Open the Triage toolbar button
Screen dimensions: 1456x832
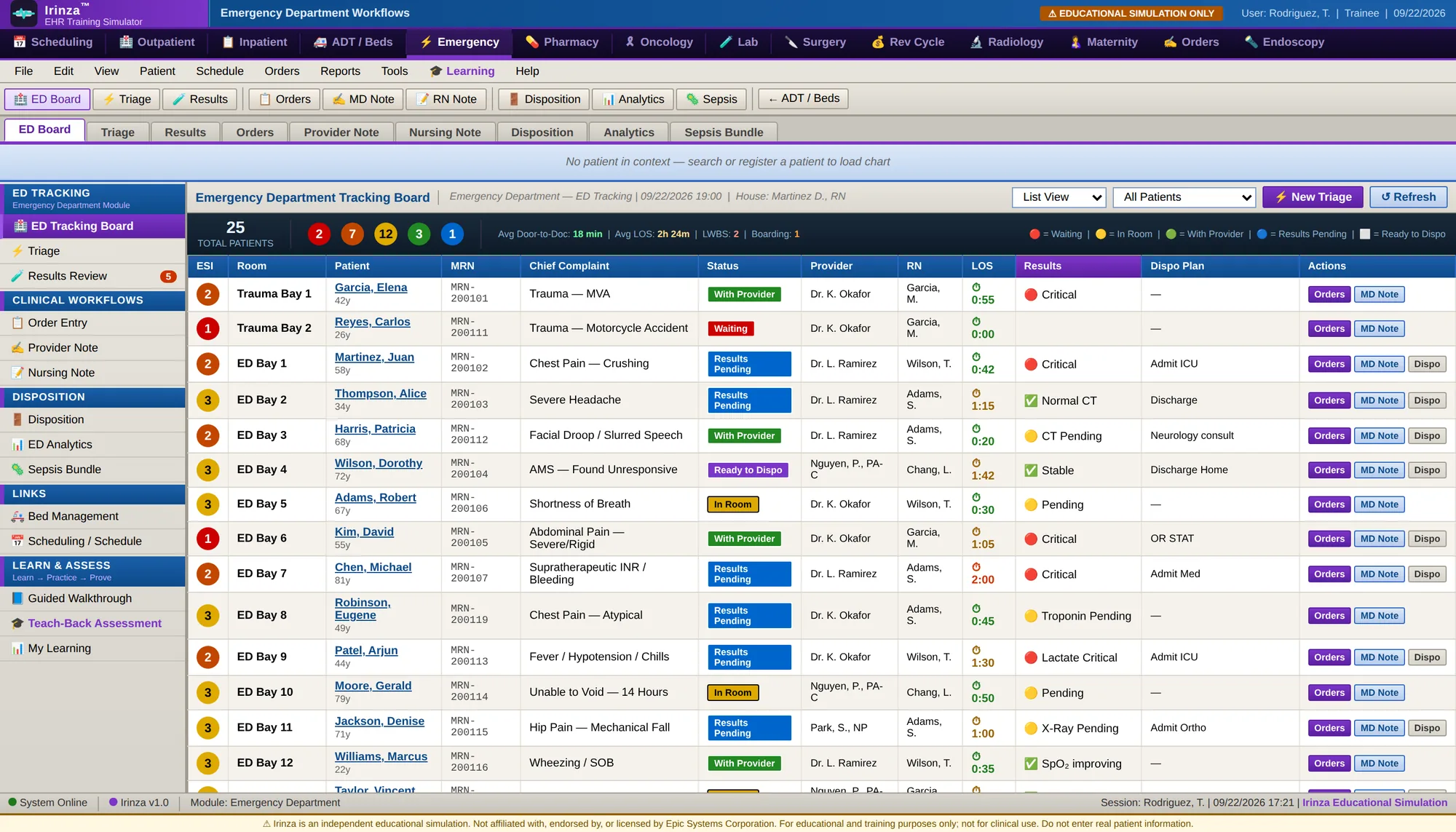click(x=127, y=99)
